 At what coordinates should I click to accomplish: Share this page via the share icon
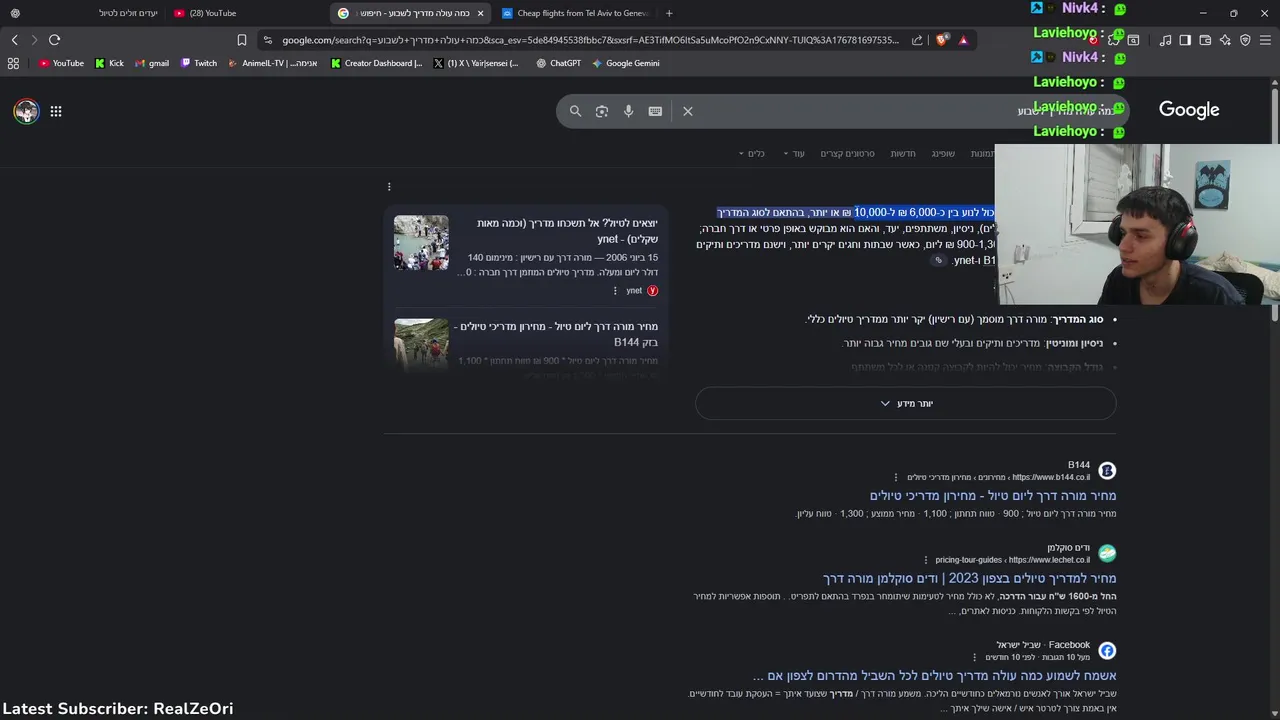tap(917, 40)
